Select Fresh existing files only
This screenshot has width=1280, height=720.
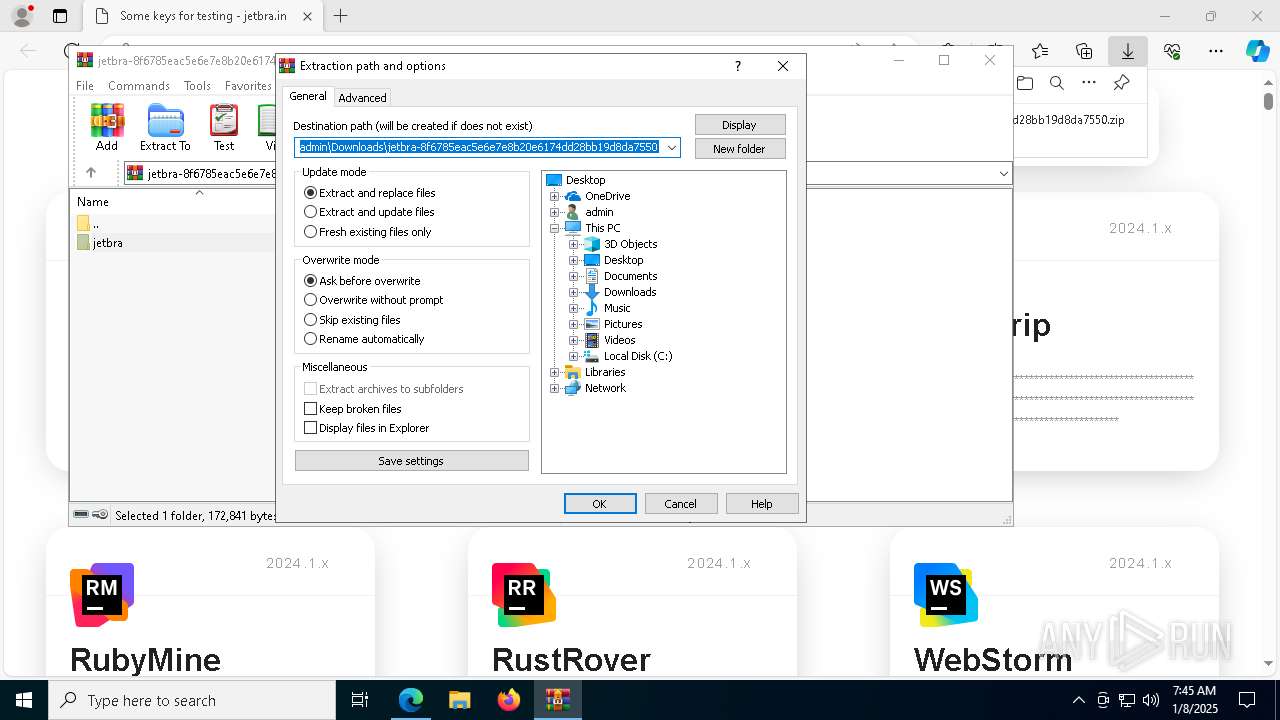pos(368,232)
